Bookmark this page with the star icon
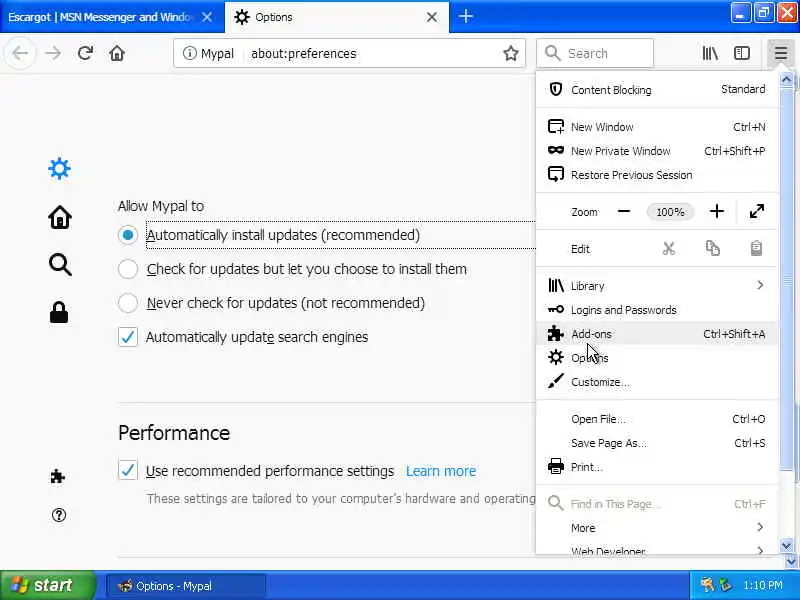800x600 pixels. [x=511, y=53]
